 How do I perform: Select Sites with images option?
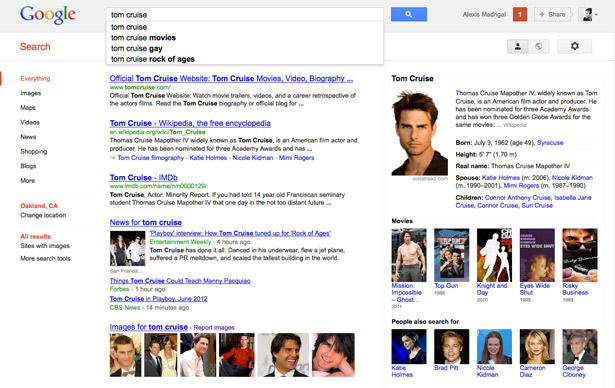45,246
